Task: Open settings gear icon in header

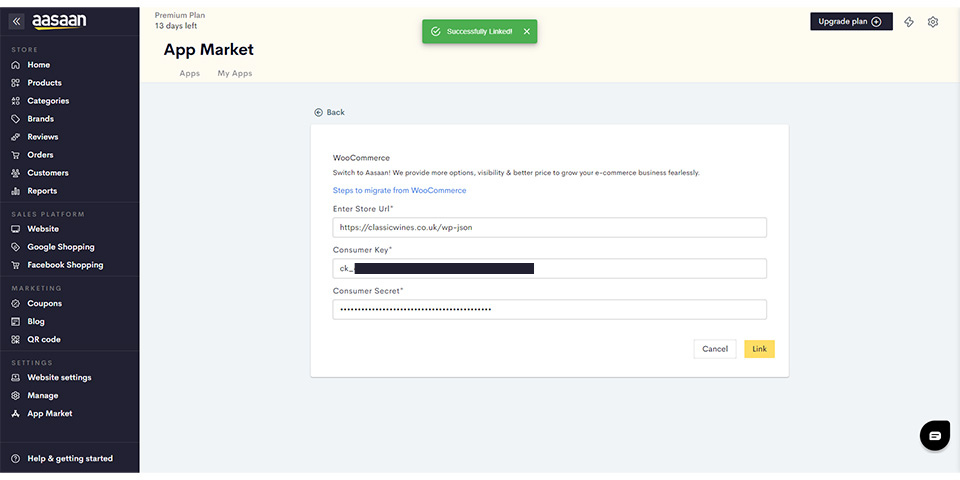Action: coord(932,22)
